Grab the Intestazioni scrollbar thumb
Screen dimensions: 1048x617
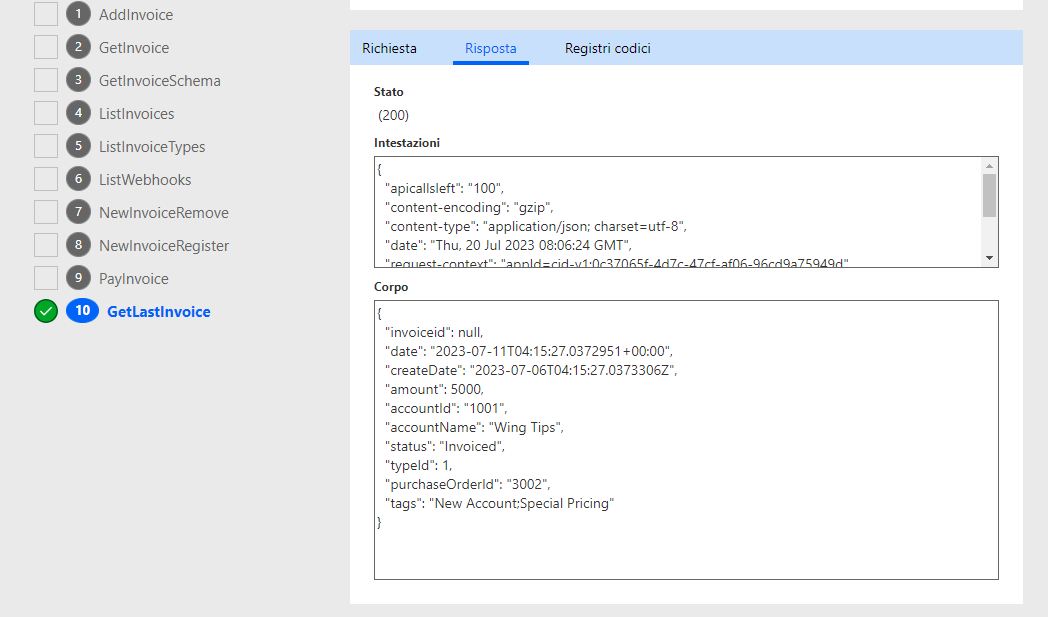(x=989, y=195)
